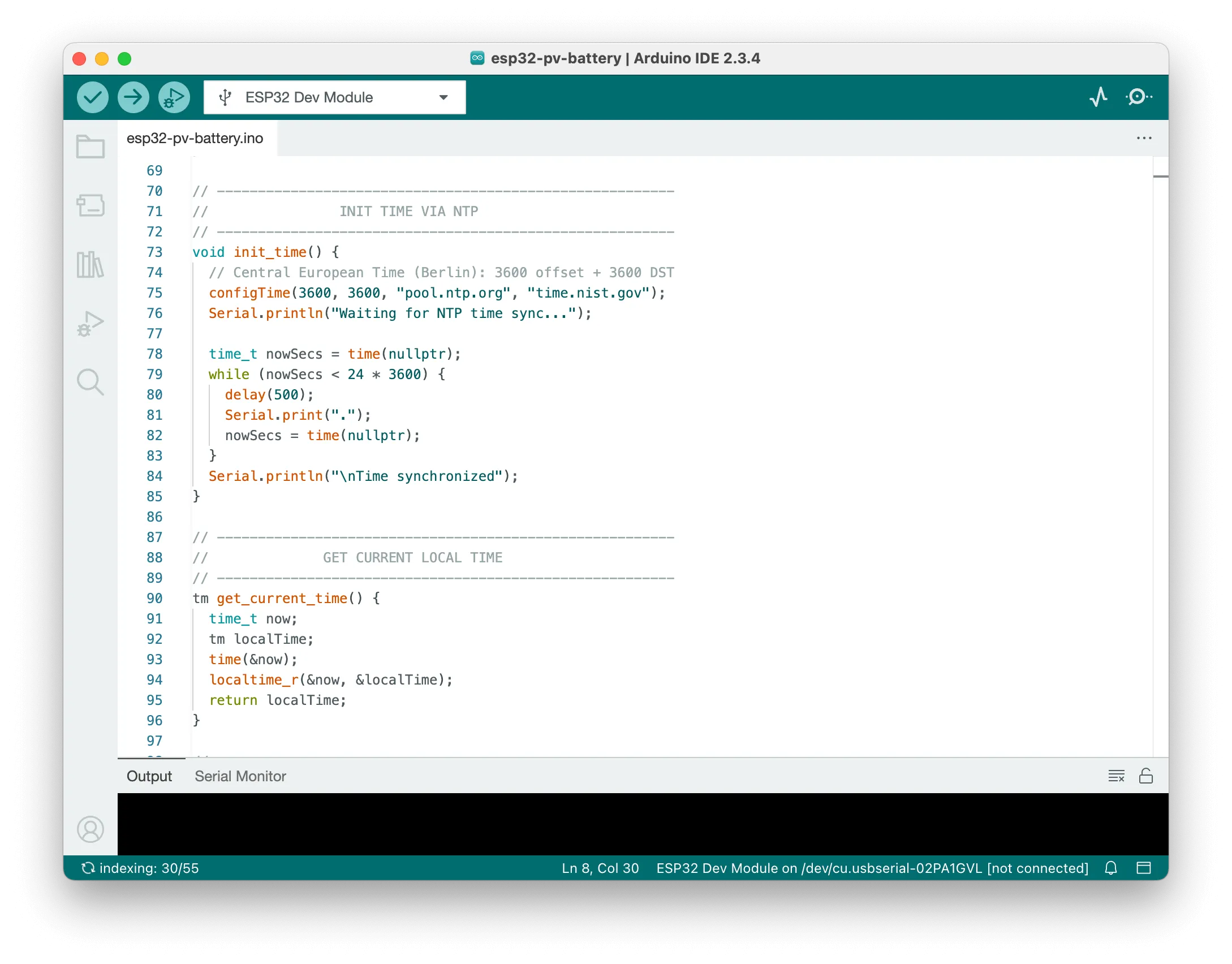This screenshot has width=1232, height=964.
Task: Expand the ESP32 Dev Module board dropdown
Action: (334, 97)
